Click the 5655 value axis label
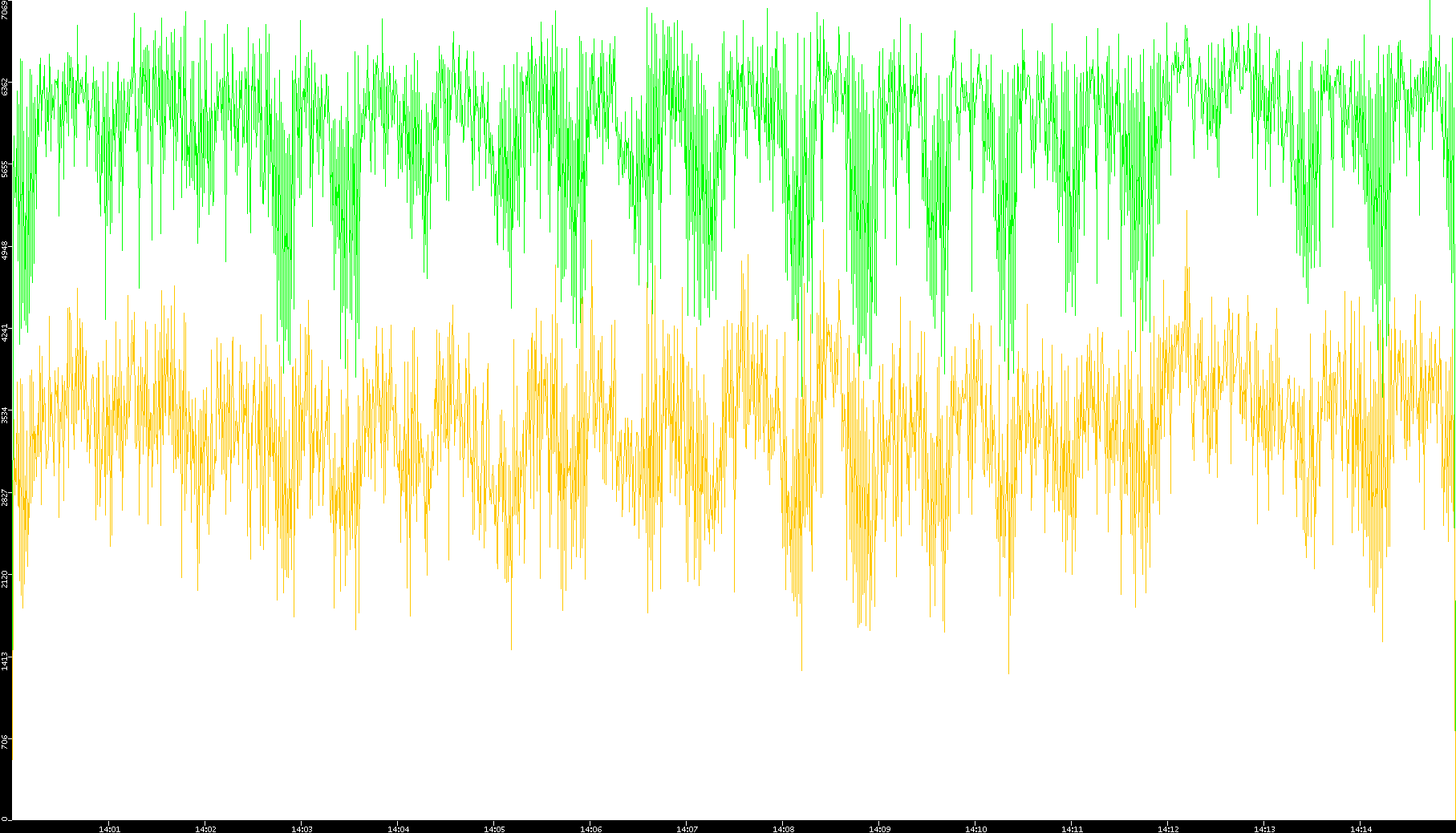 pos(6,169)
